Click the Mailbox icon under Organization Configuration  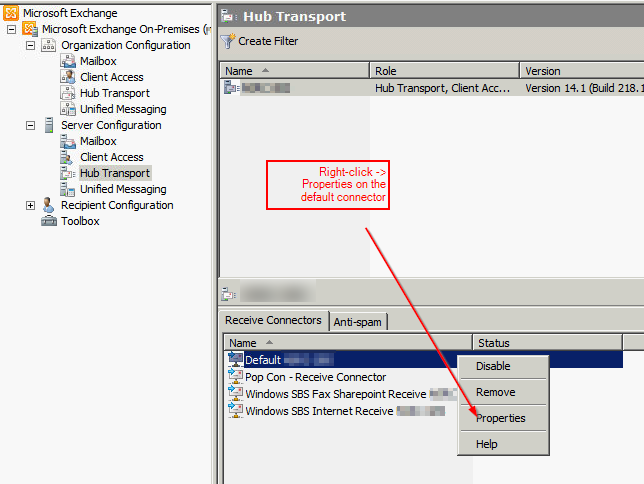coord(68,61)
